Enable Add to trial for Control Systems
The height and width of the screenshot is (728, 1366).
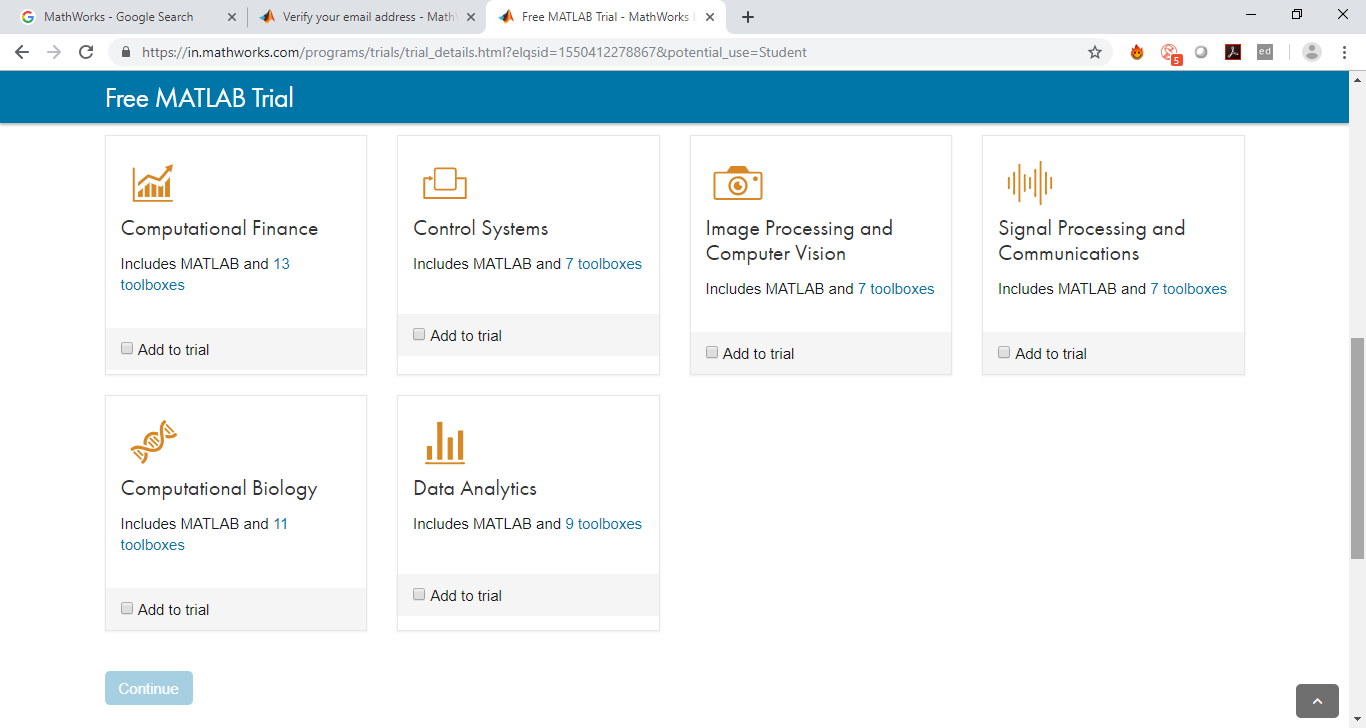[419, 335]
